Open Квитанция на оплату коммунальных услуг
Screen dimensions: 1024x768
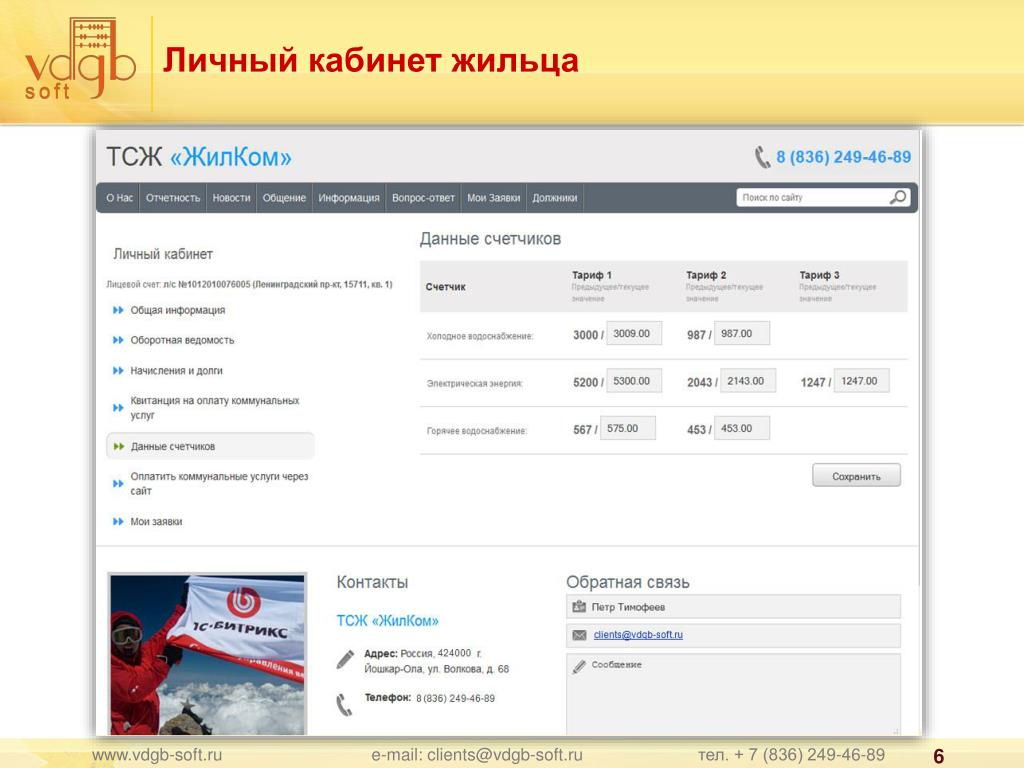[215, 408]
